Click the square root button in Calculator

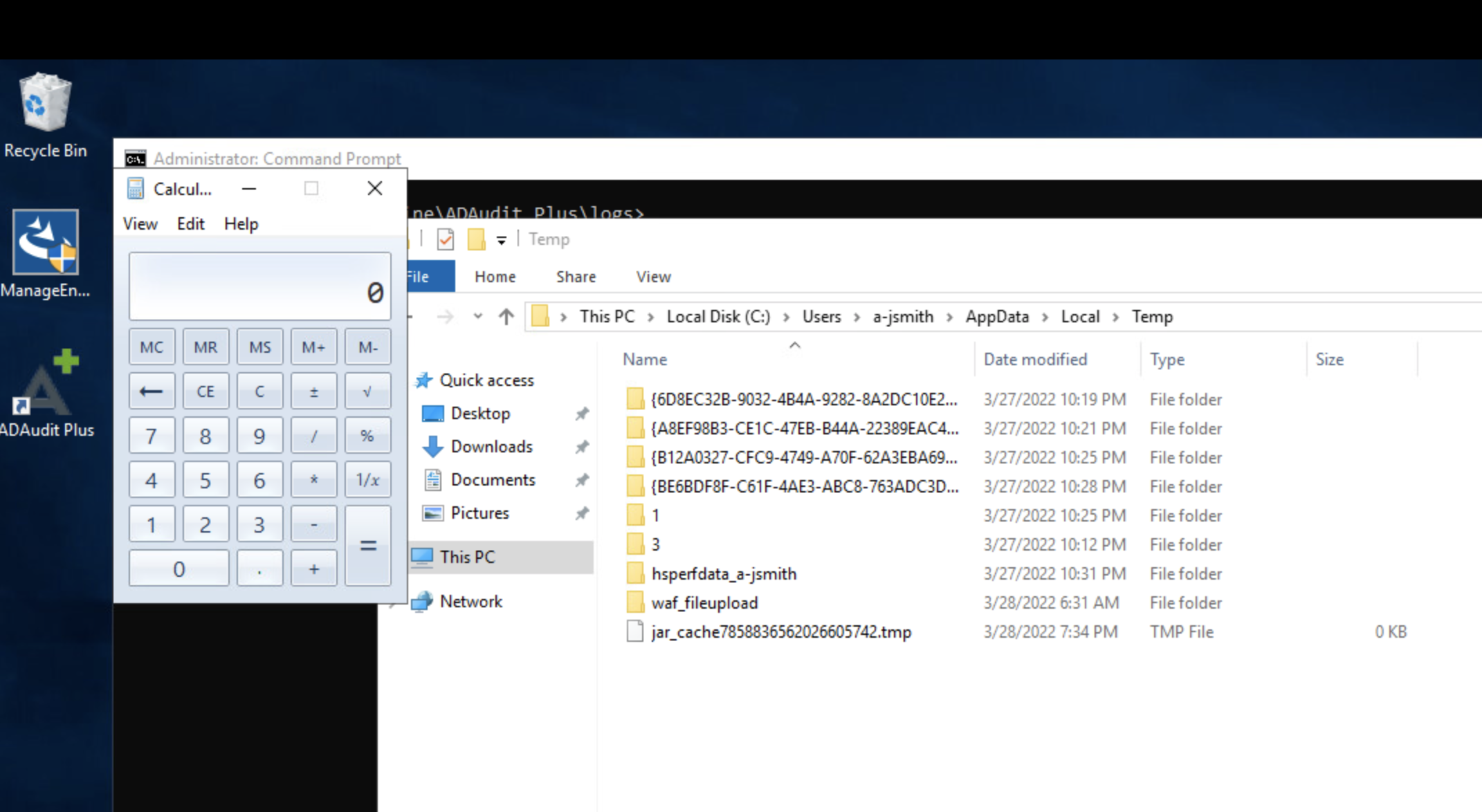click(x=367, y=391)
